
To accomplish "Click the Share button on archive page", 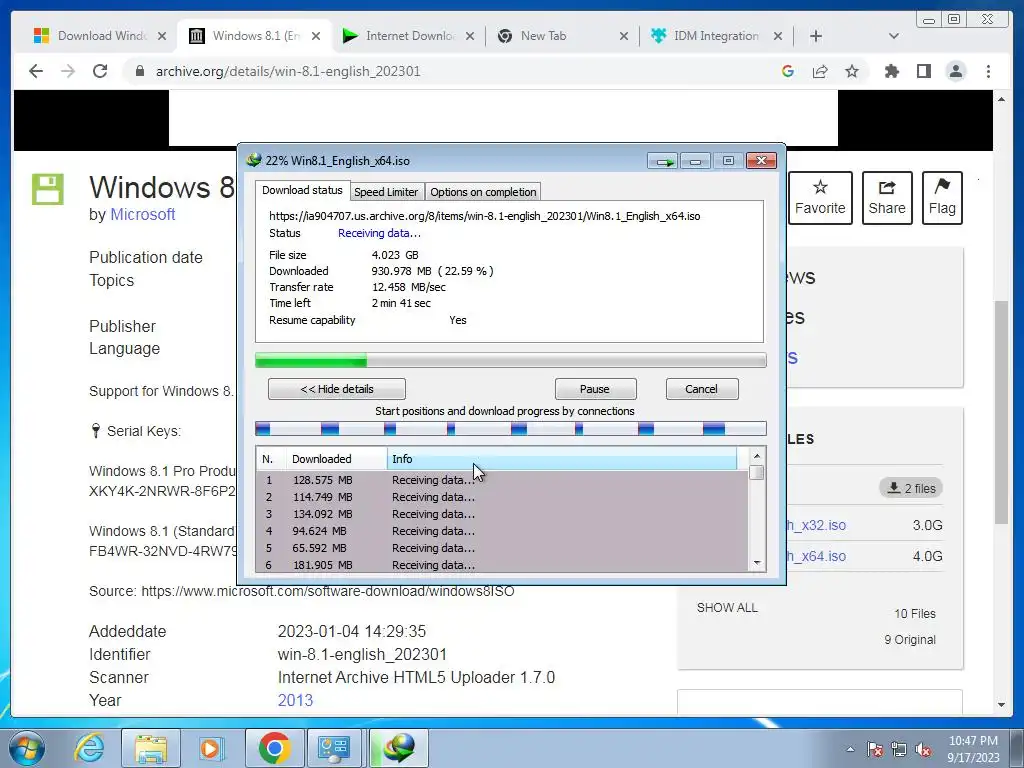I will point(887,198).
